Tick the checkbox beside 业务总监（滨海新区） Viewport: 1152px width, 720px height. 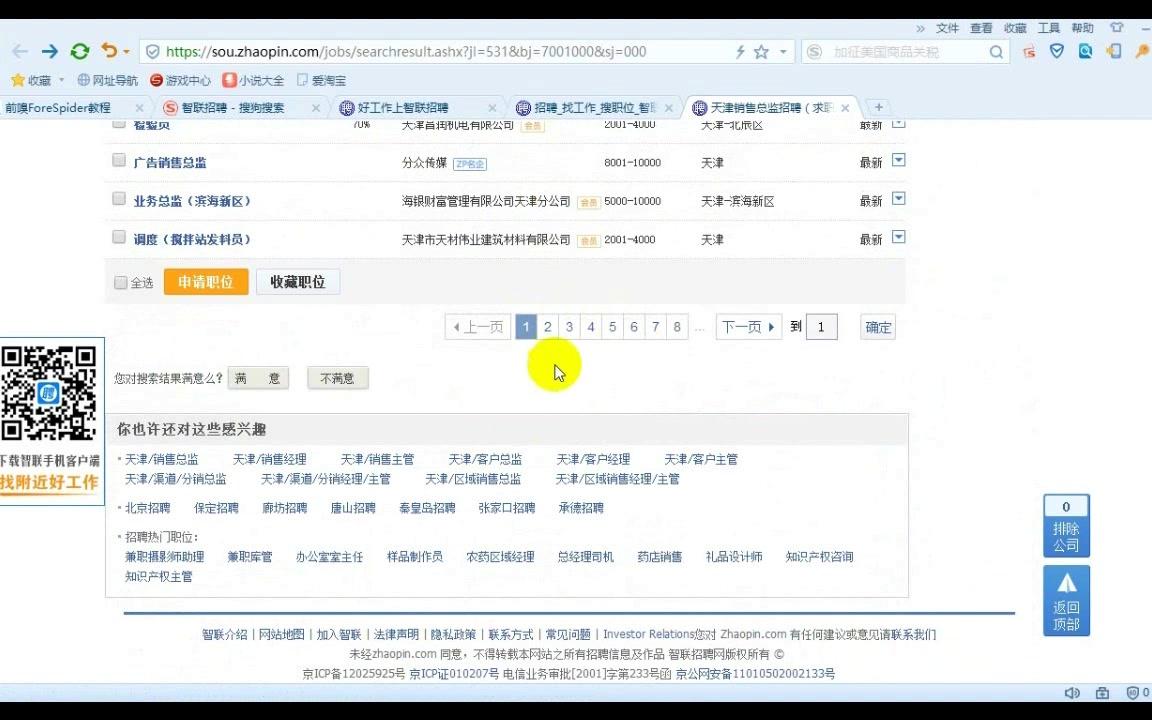119,199
